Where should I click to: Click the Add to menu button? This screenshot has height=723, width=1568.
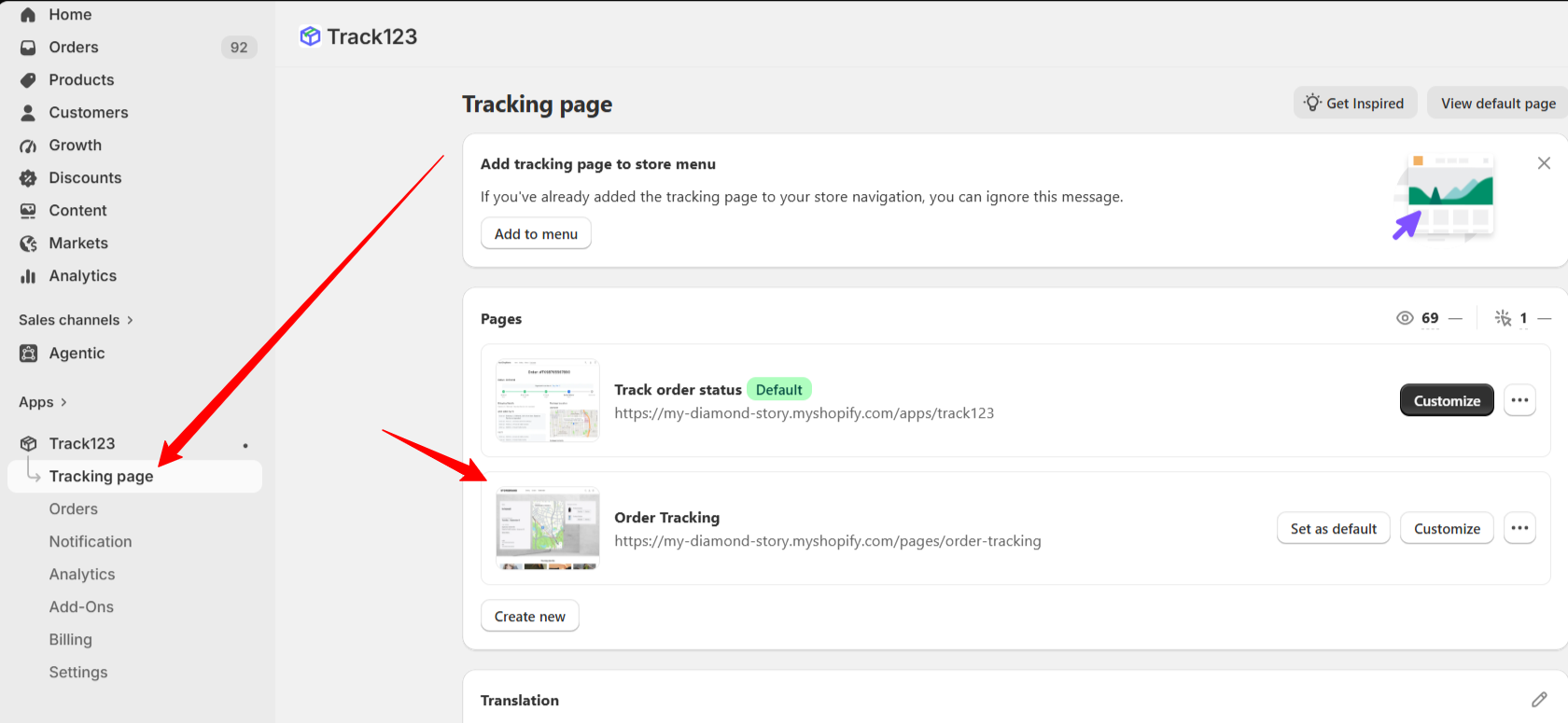click(536, 233)
